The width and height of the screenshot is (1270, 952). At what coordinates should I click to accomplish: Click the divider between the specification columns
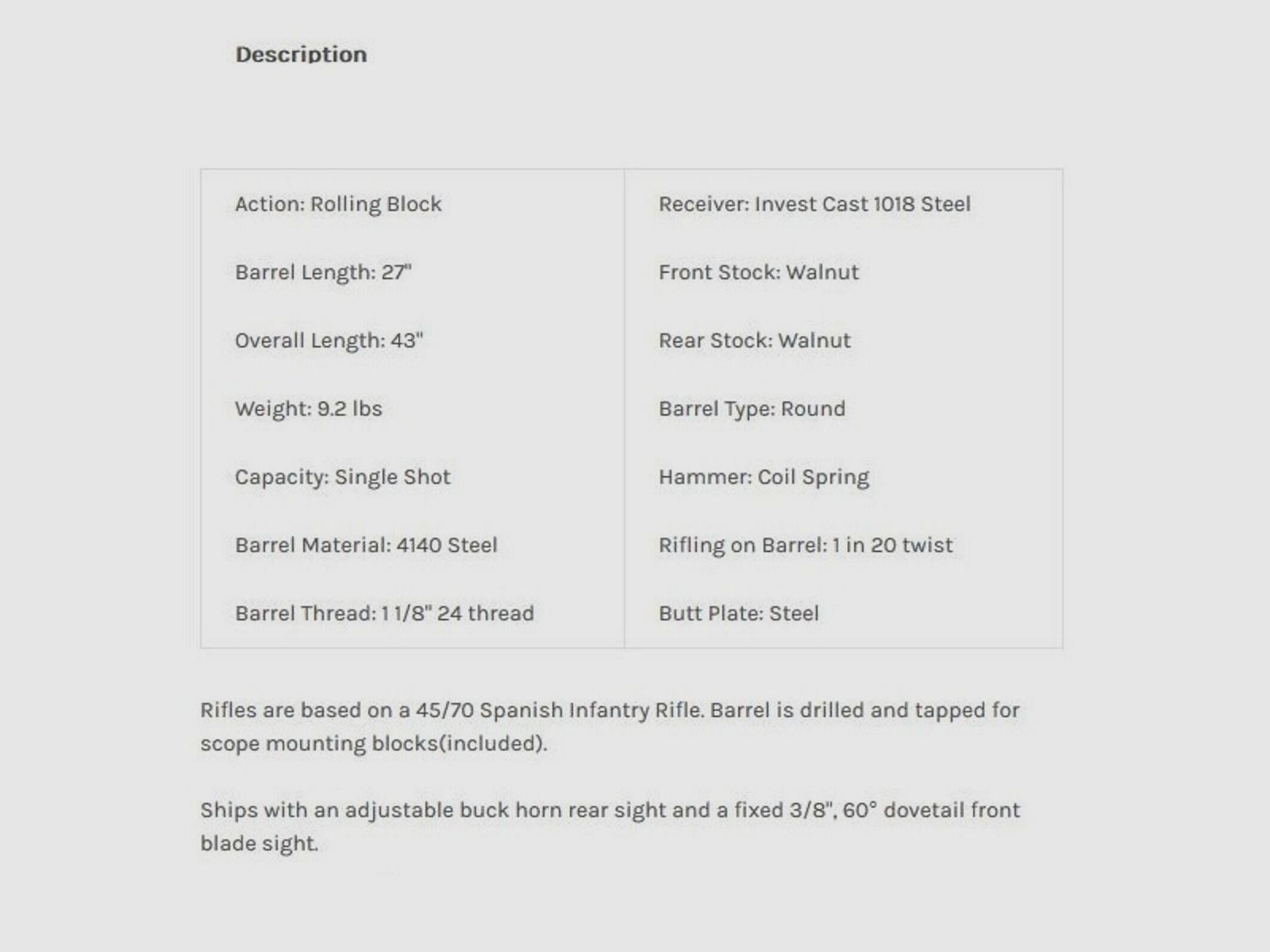(625, 409)
